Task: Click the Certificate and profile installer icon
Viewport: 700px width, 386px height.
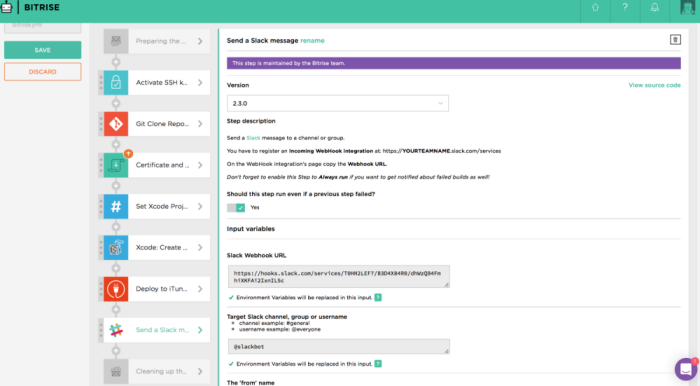Action: [116, 165]
